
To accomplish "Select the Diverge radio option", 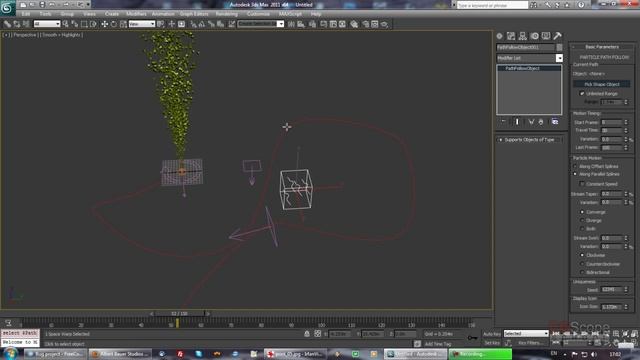I will click(x=582, y=220).
